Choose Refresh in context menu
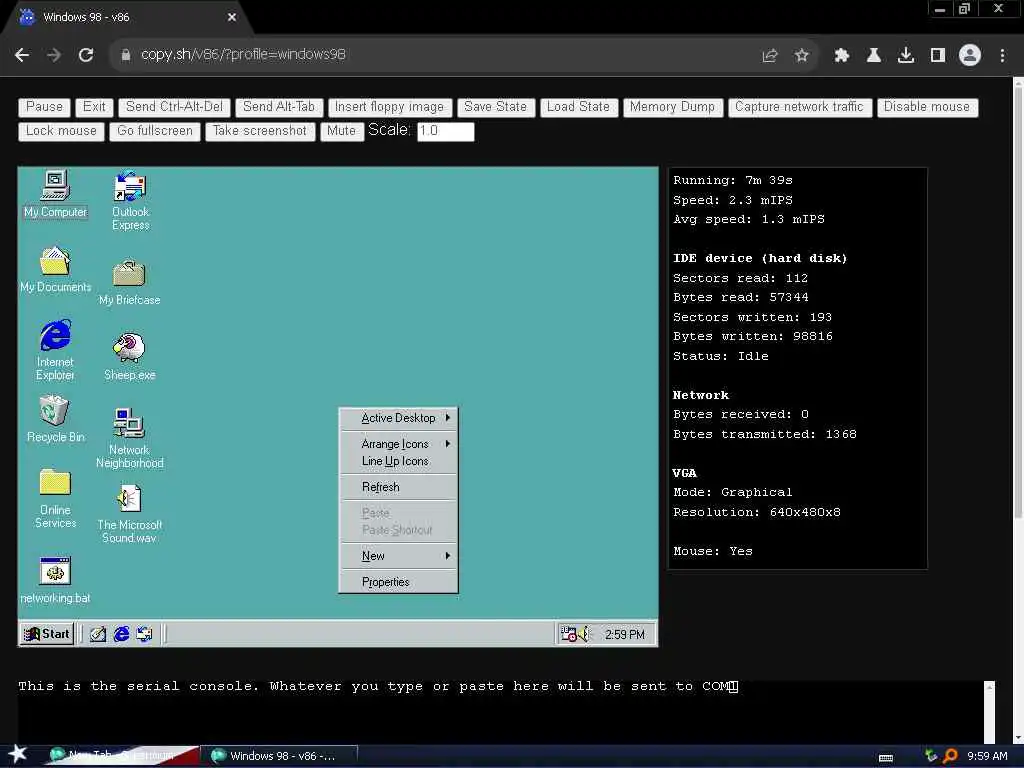1024x768 pixels. point(398,487)
